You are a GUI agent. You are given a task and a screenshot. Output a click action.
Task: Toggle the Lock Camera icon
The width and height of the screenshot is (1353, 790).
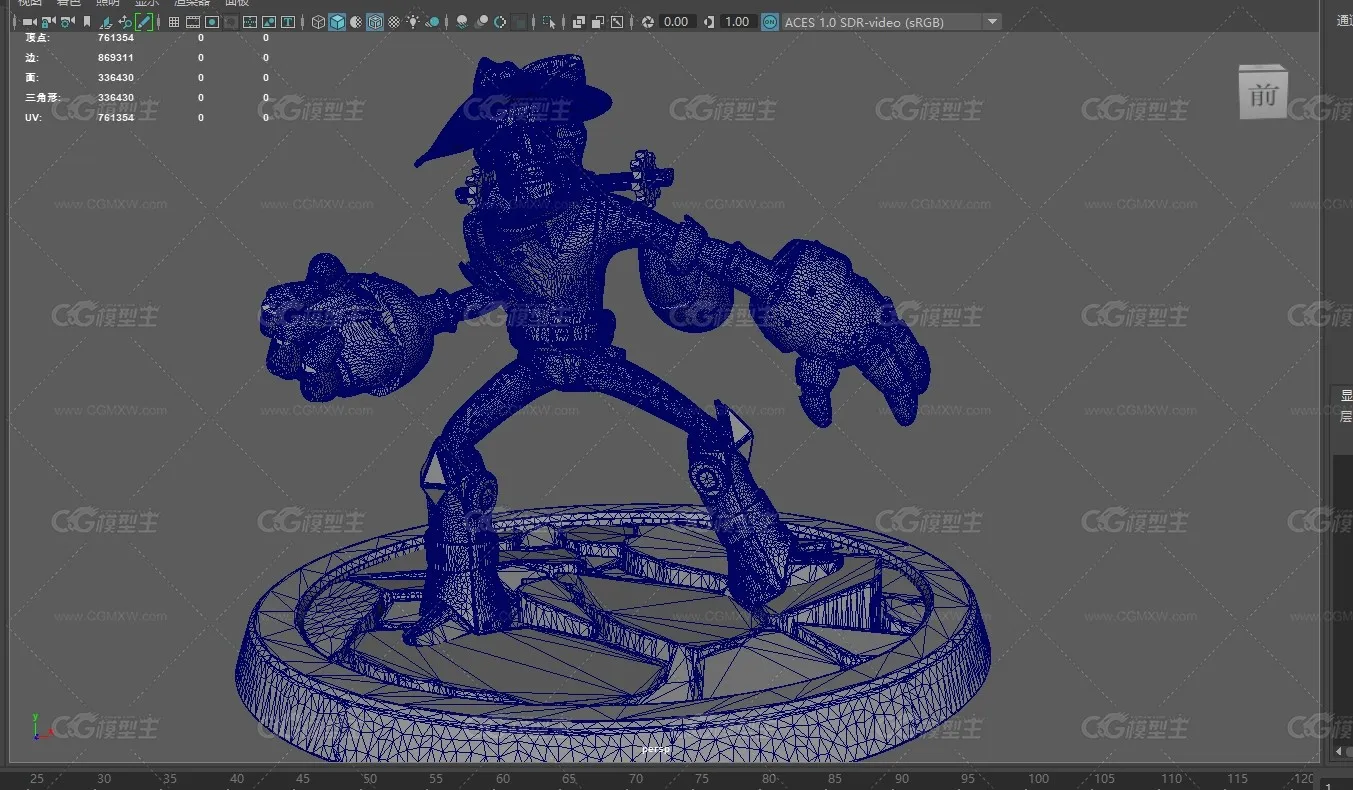pyautogui.click(x=48, y=22)
